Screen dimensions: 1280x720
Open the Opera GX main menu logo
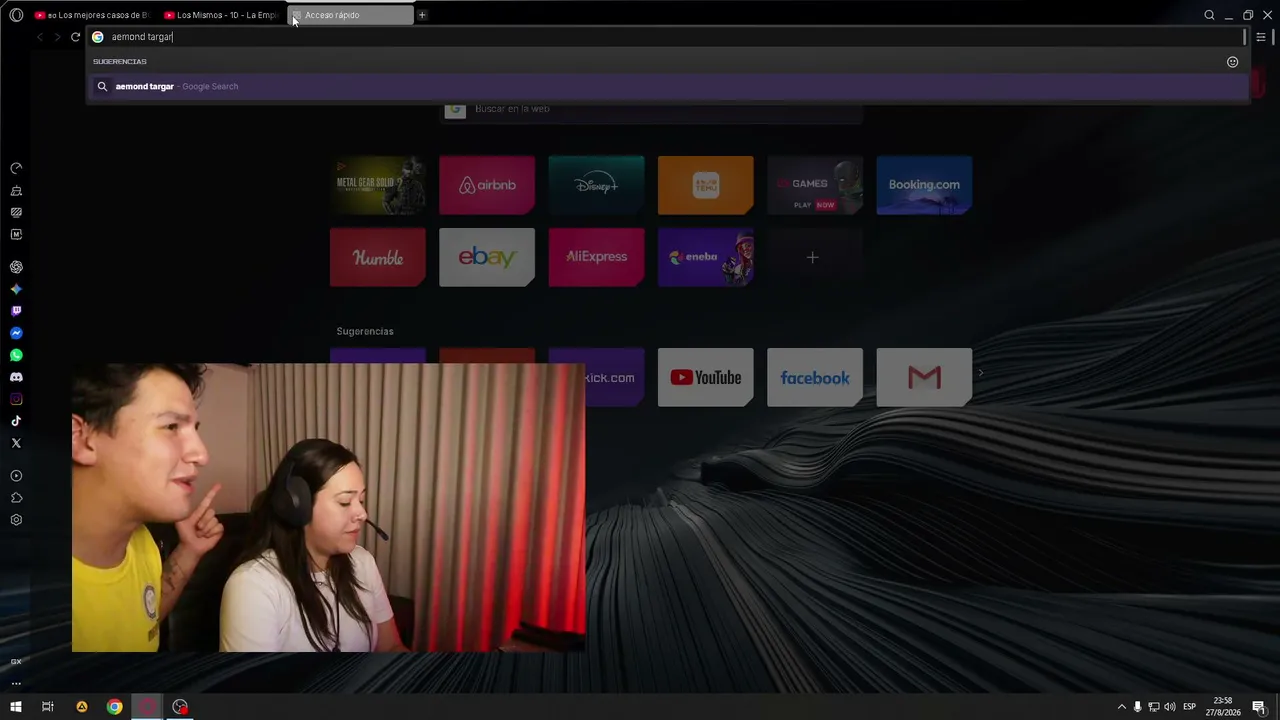point(16,15)
